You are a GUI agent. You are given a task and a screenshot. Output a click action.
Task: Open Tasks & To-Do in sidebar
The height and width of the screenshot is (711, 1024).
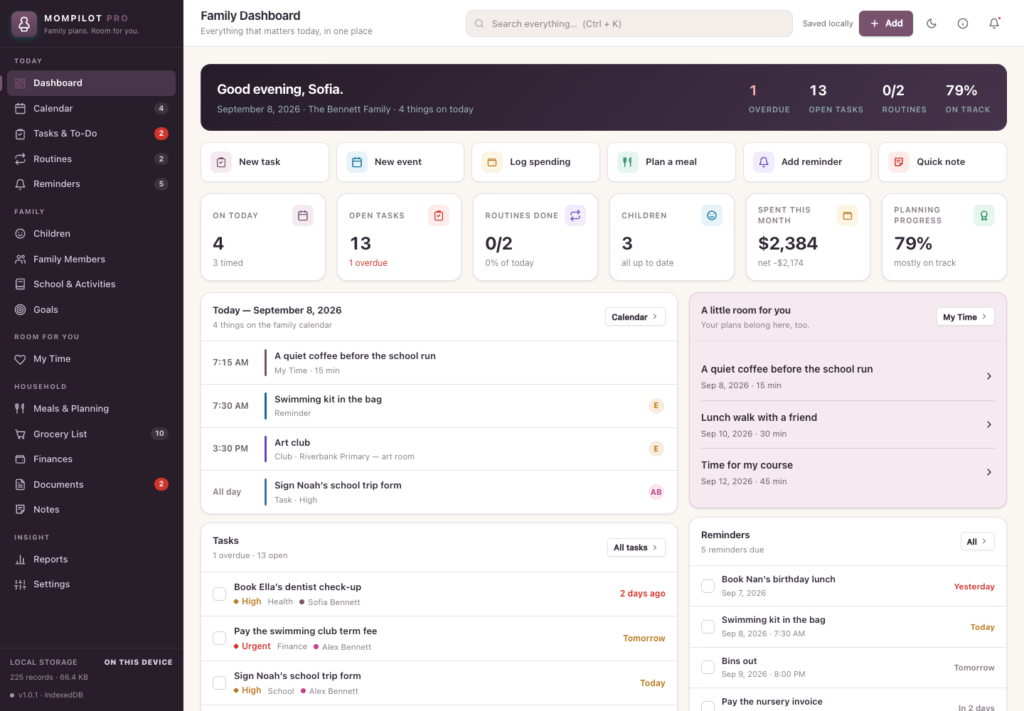[91, 133]
